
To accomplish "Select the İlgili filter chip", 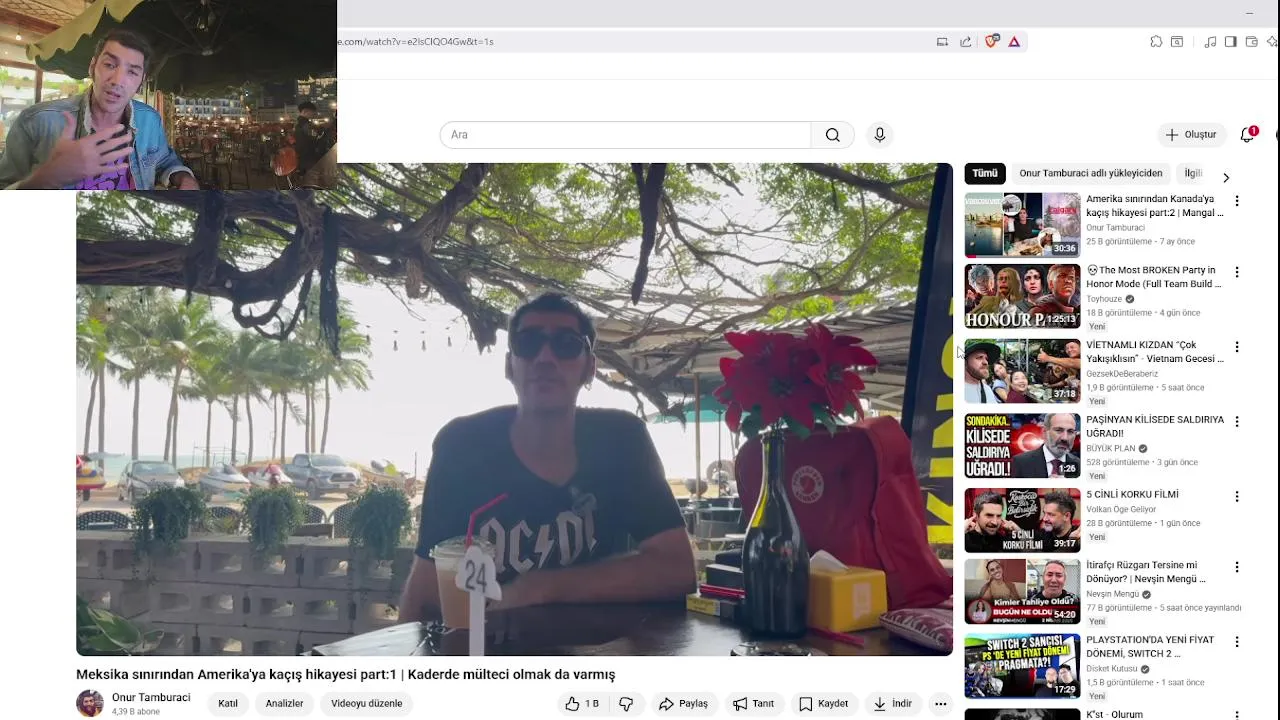I will [1193, 173].
